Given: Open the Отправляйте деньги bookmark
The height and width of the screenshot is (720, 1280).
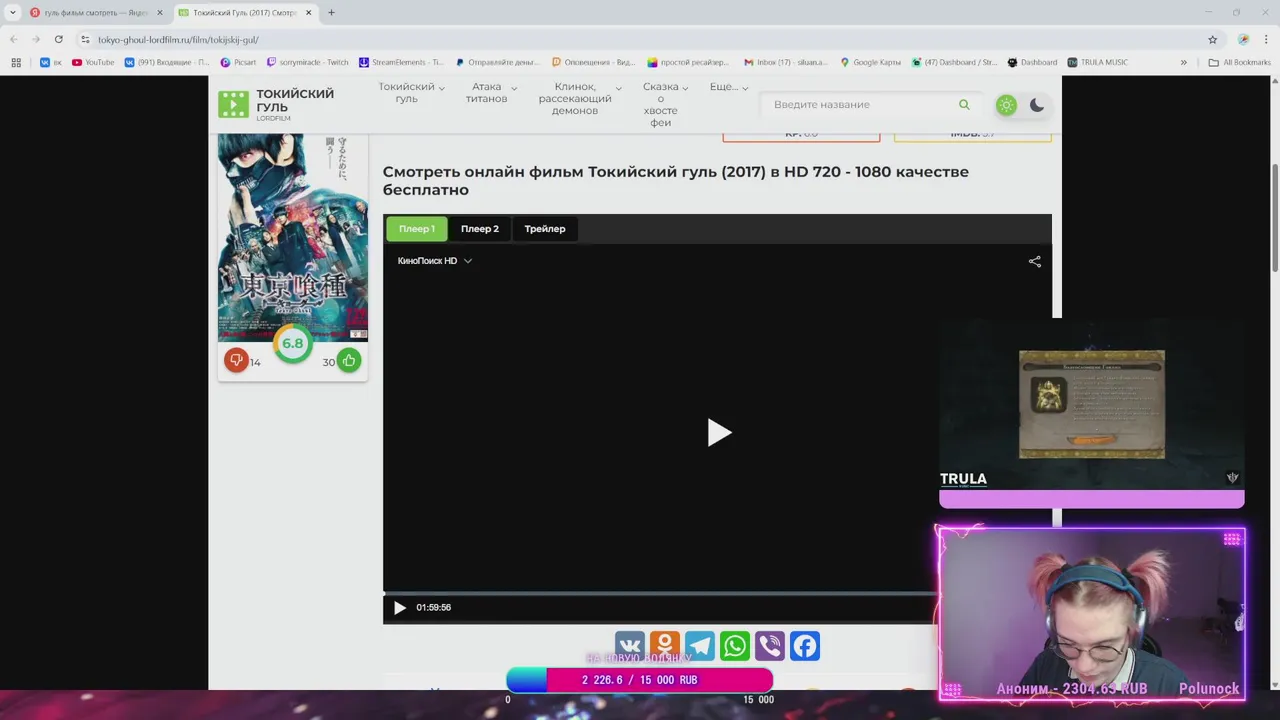Looking at the screenshot, I should (x=496, y=62).
